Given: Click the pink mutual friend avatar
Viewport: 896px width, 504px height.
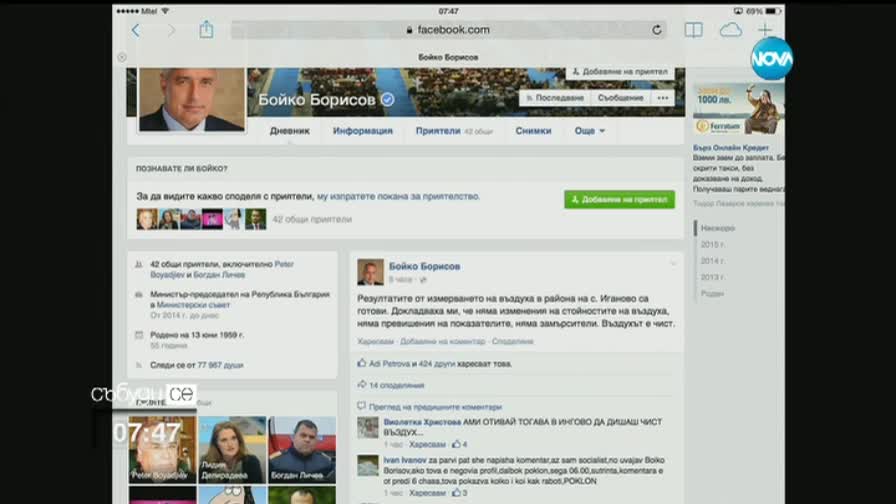Looking at the screenshot, I should (212, 219).
